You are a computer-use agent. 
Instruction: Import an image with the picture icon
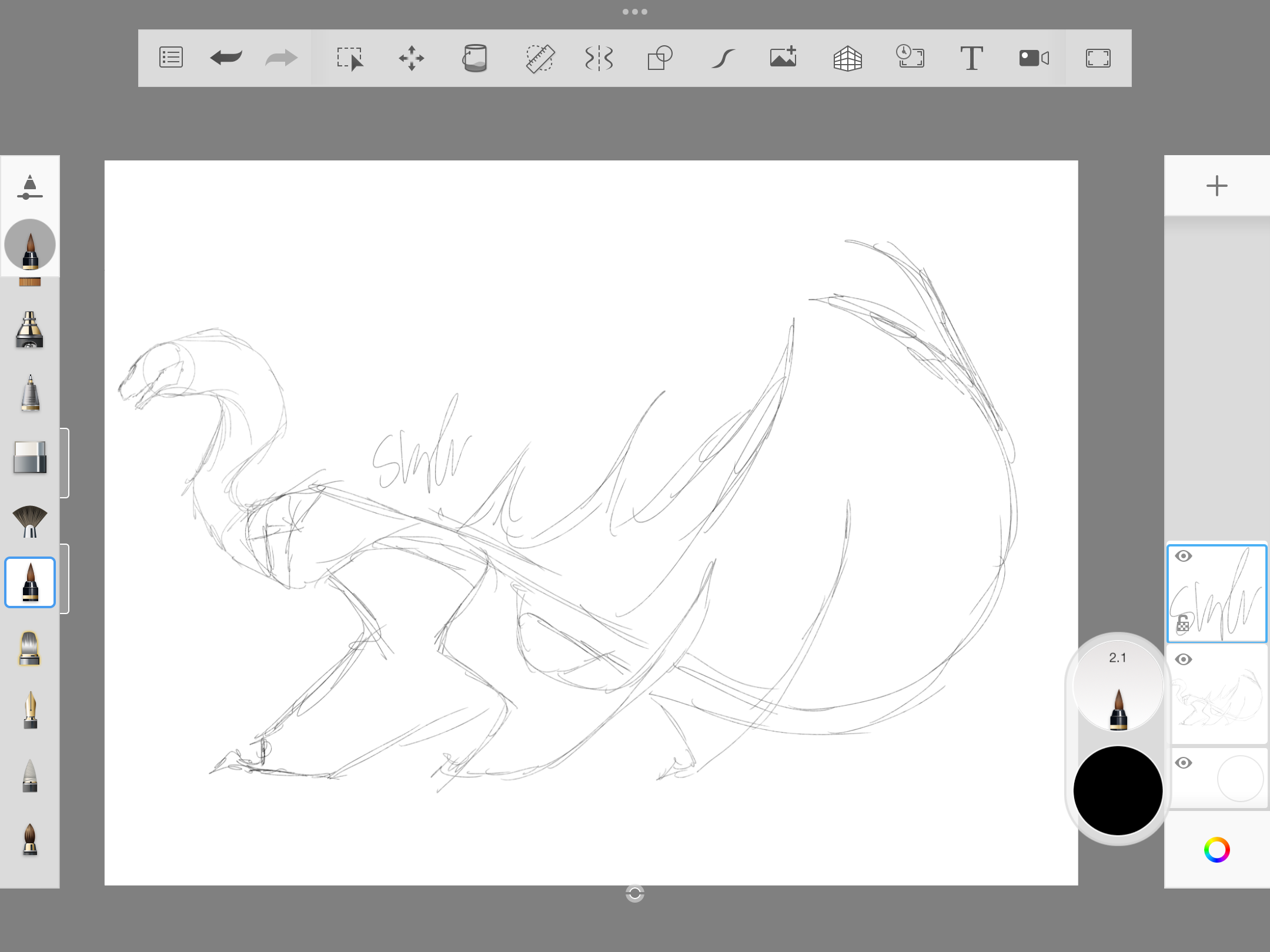pos(784,57)
